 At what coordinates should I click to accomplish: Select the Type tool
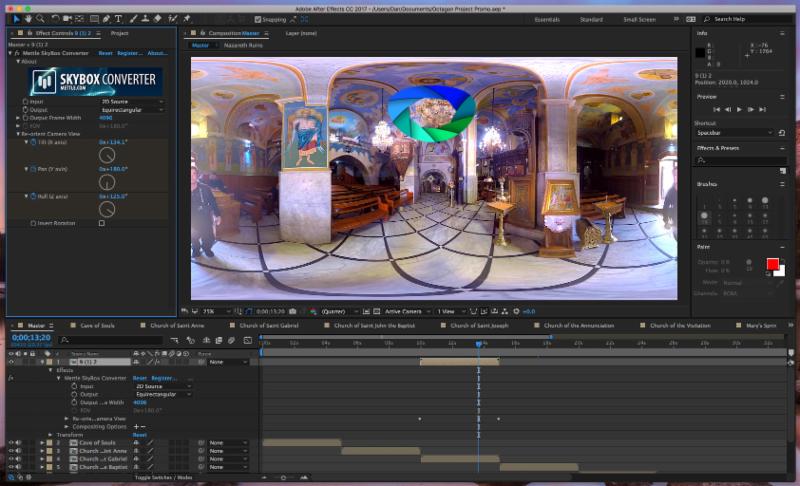click(119, 19)
